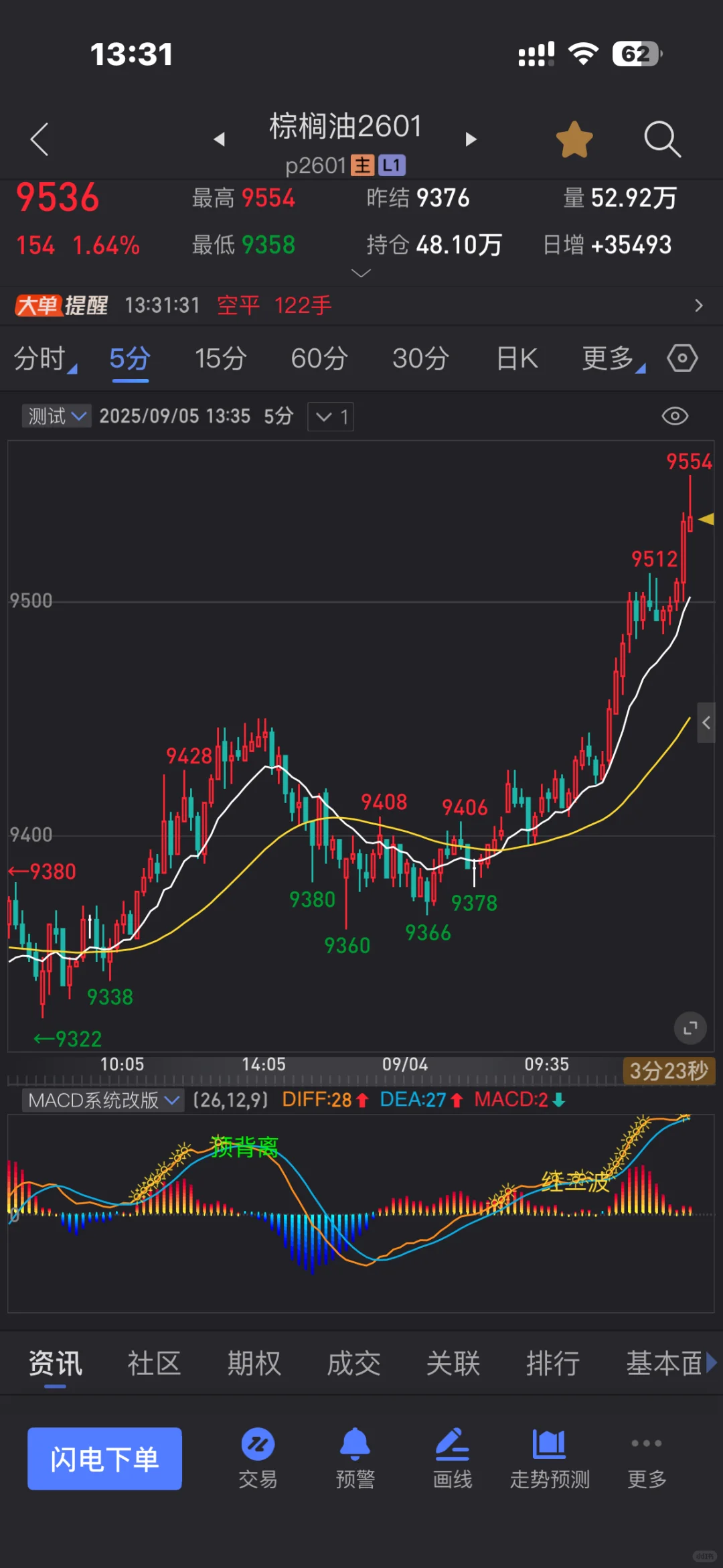Screen dimensions: 723x1568
Task: Toggle chart visibility eye icon
Action: (x=675, y=416)
